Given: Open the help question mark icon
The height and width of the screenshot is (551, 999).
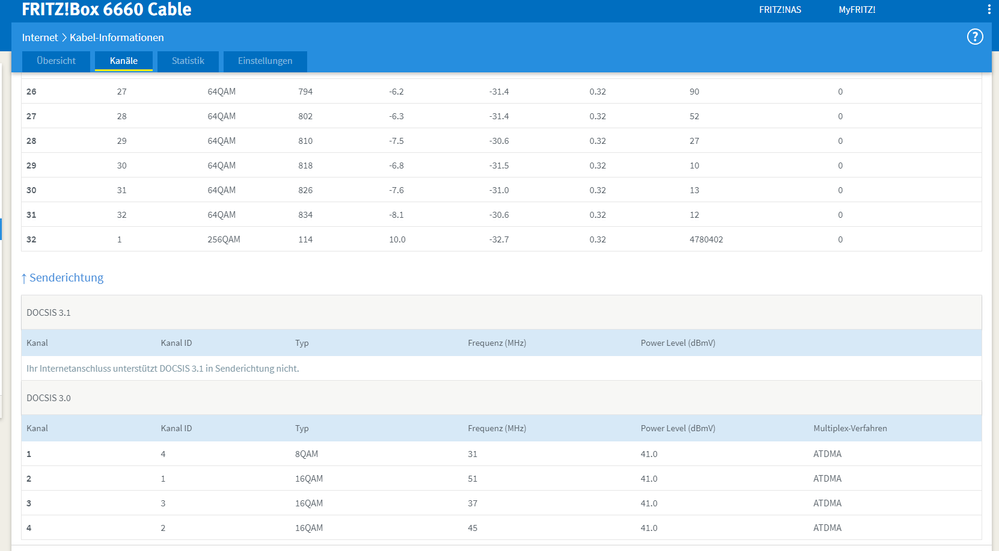Looking at the screenshot, I should 975,37.
